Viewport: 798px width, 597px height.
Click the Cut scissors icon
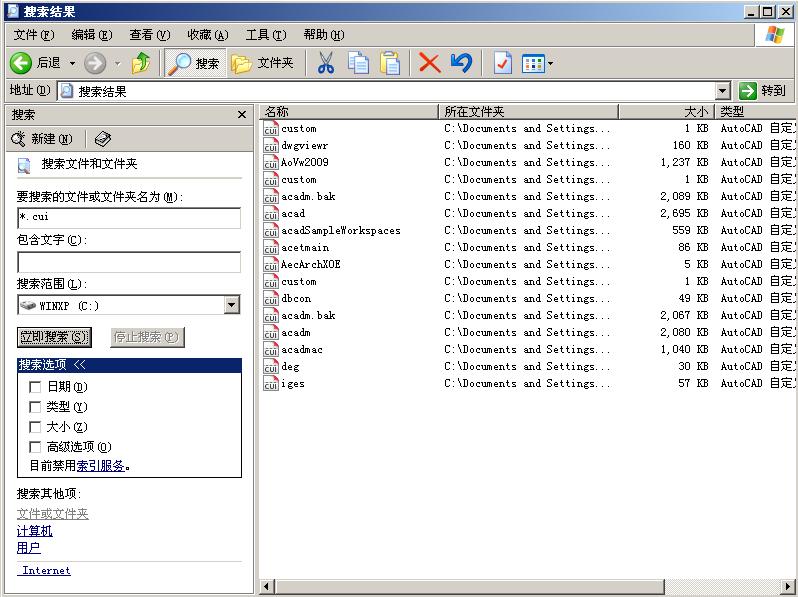tap(326, 63)
